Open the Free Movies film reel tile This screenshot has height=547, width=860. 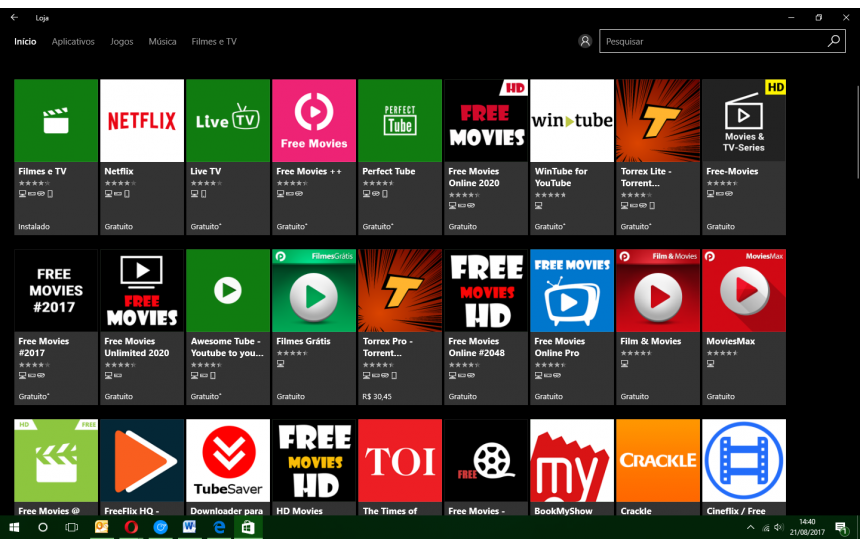point(486,467)
